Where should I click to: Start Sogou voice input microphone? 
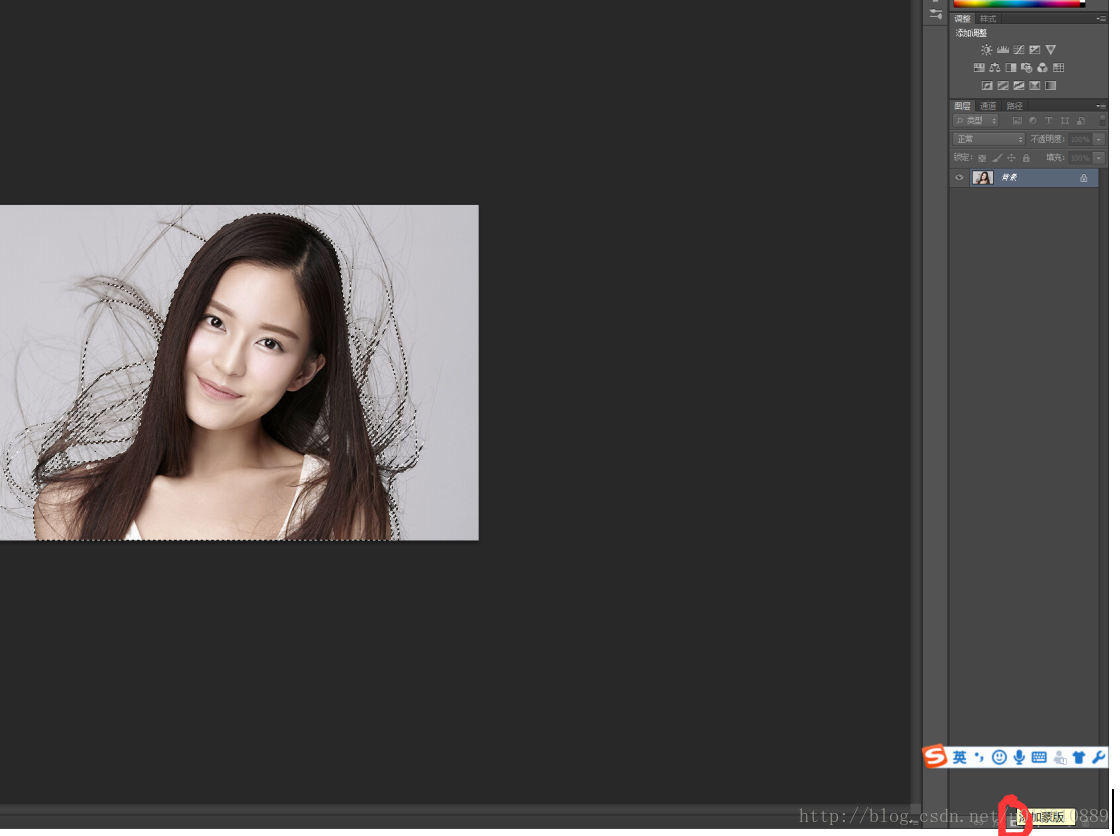(x=1019, y=757)
